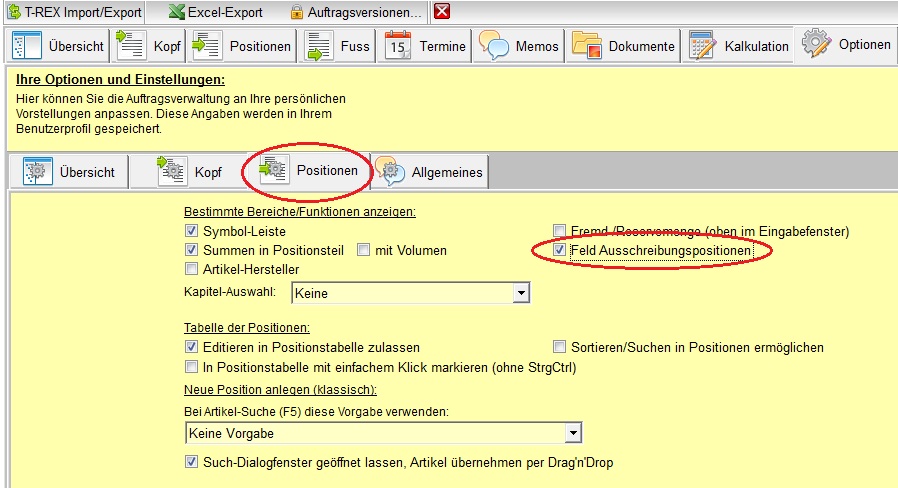Click the calculator icon for Kalkulation

coord(702,46)
